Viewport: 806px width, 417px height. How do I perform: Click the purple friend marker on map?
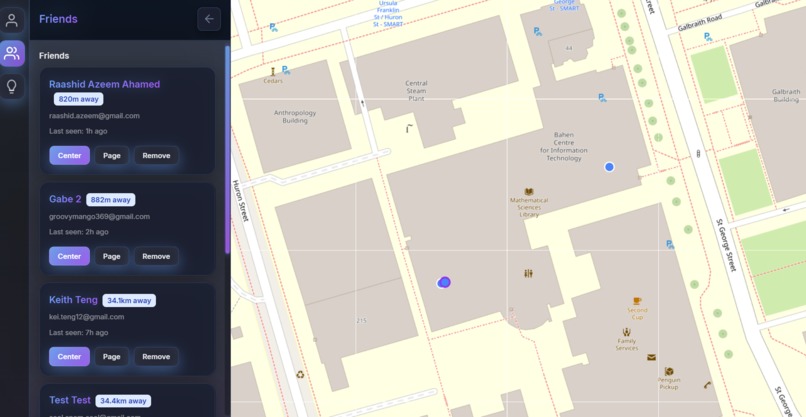444,282
